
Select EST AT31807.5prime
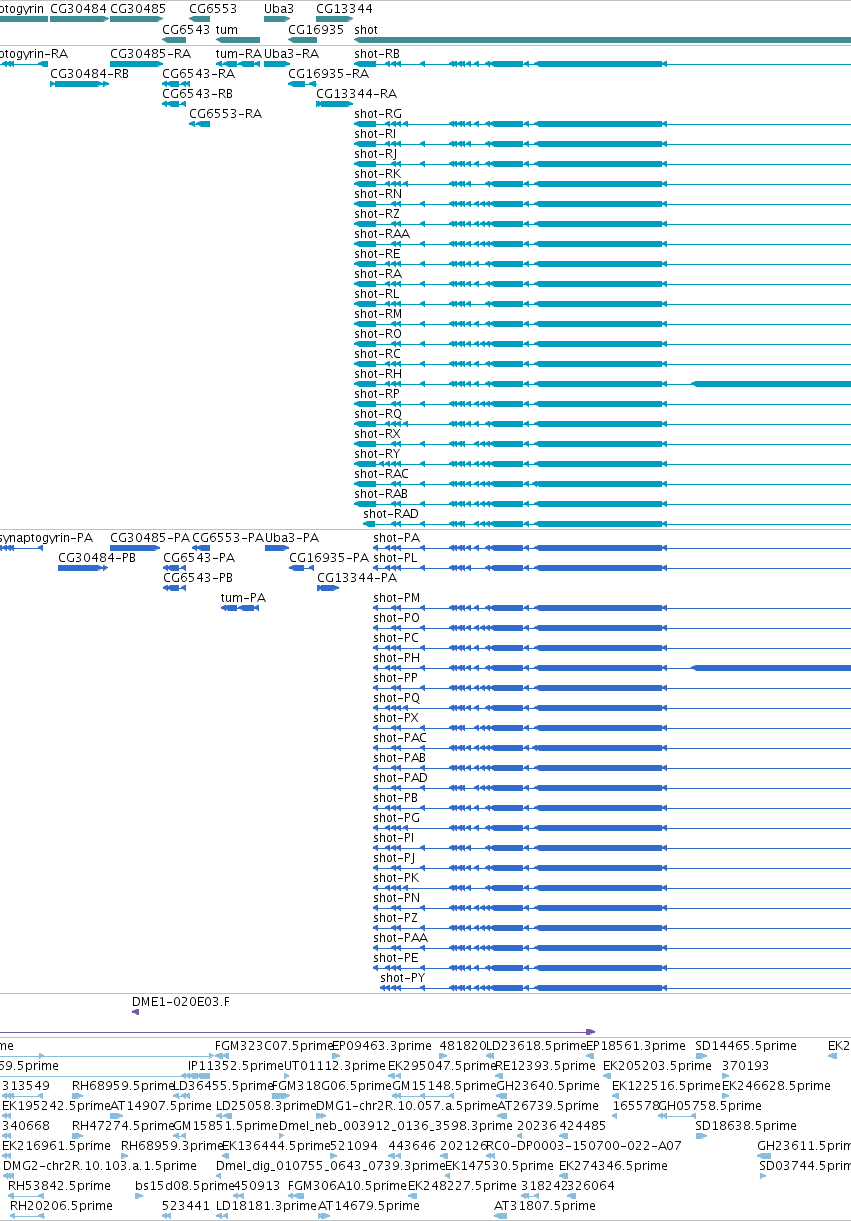[x=545, y=1206]
